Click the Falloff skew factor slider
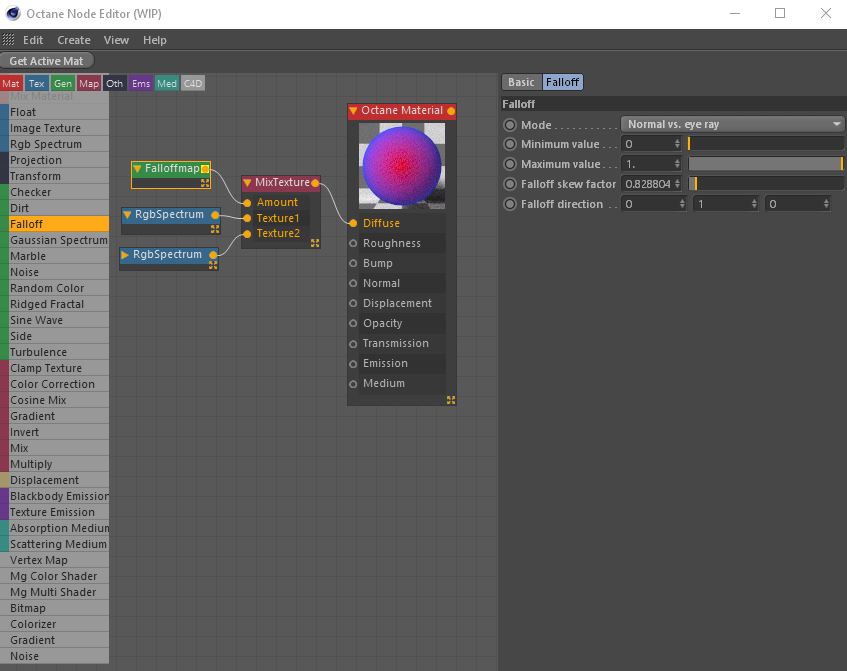Image resolution: width=847 pixels, height=671 pixels. [765, 184]
